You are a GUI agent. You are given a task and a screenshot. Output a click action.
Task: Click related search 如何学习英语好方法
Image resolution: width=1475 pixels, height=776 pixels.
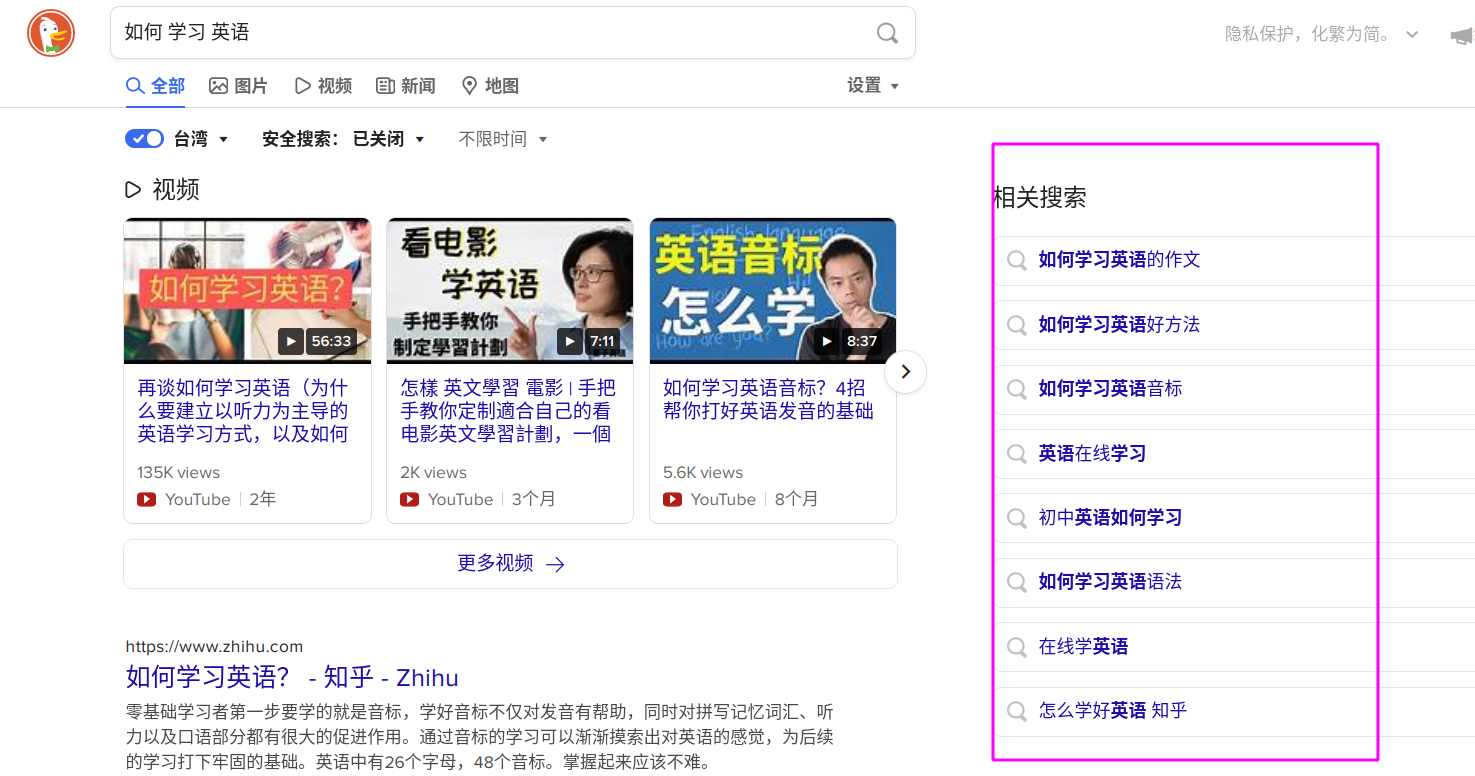coord(1119,325)
